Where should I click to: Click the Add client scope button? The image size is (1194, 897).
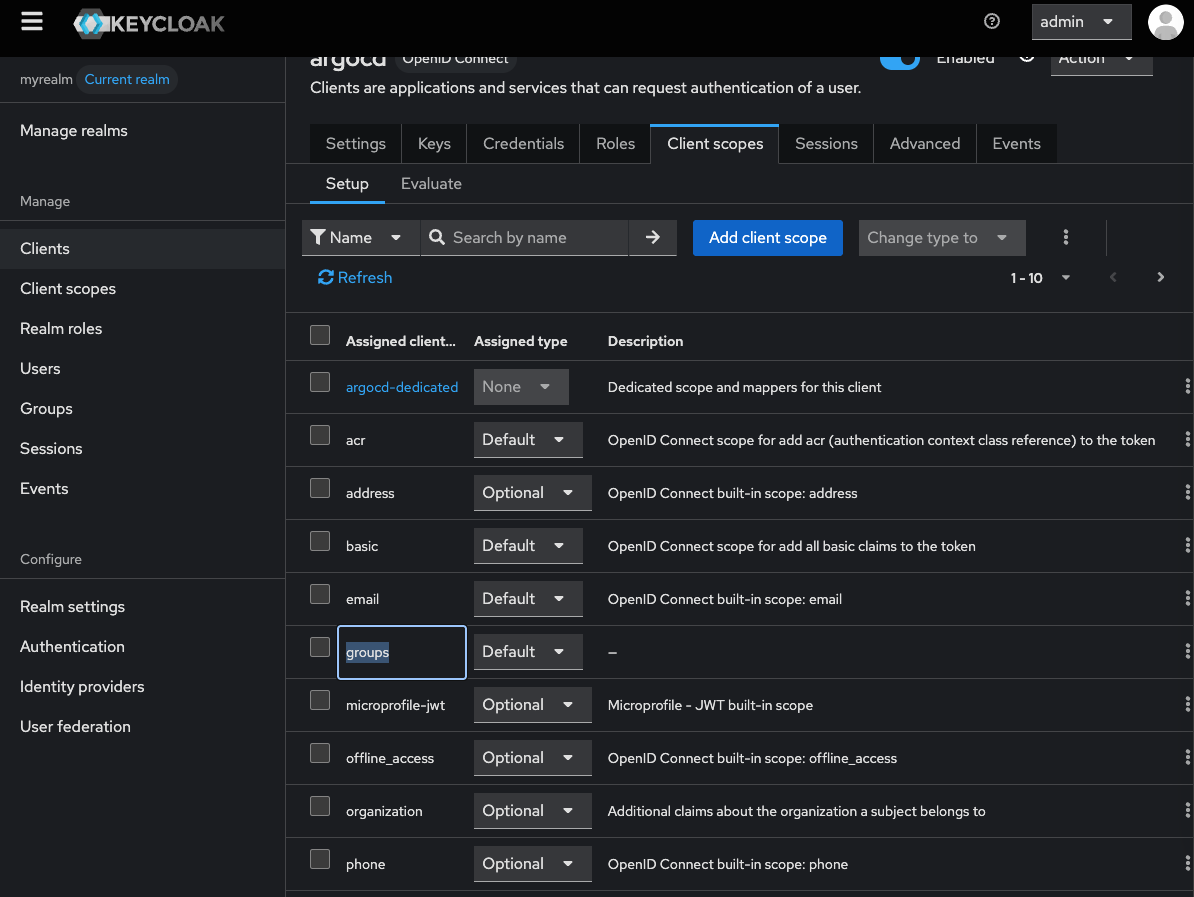point(768,238)
